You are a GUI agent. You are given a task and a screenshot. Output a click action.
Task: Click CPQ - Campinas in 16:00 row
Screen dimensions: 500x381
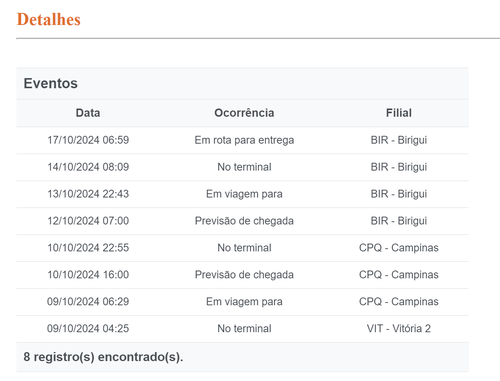coord(399,275)
